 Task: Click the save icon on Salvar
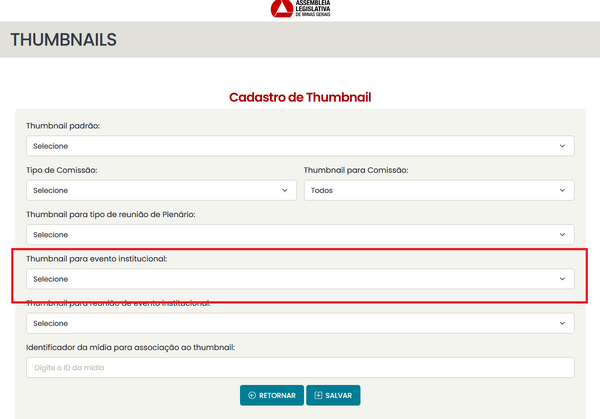[x=318, y=395]
